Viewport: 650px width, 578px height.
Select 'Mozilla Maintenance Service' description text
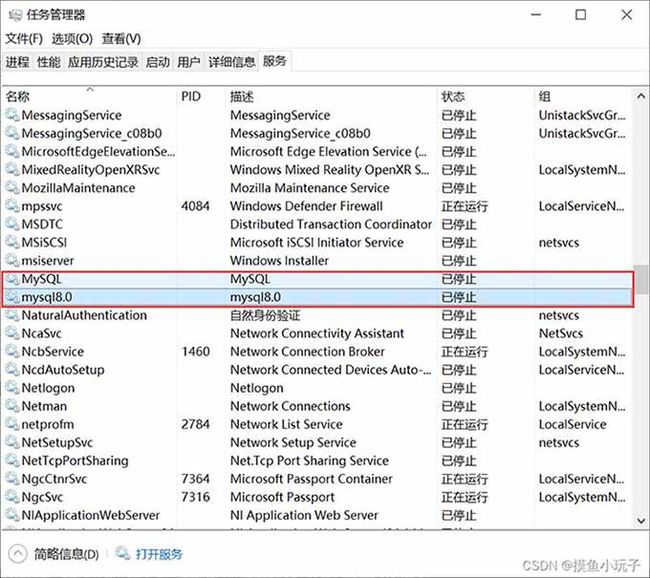(310, 188)
